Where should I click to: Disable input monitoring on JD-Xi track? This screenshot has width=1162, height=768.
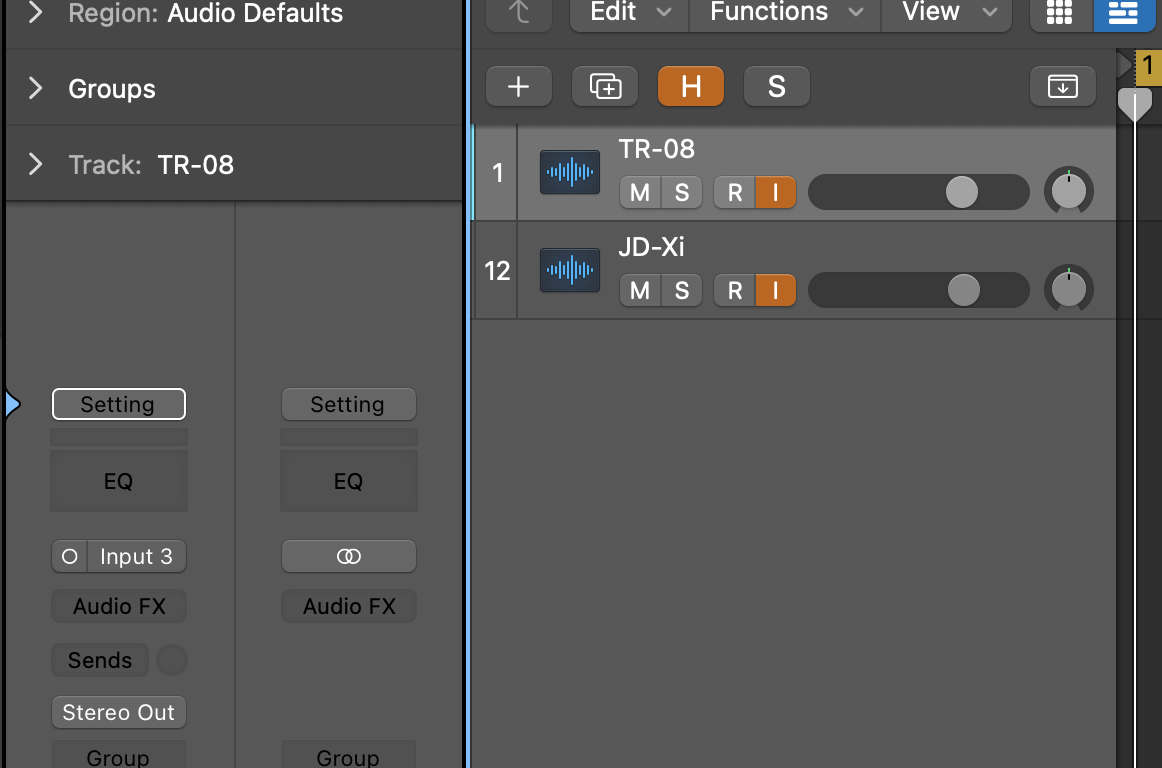tap(775, 291)
